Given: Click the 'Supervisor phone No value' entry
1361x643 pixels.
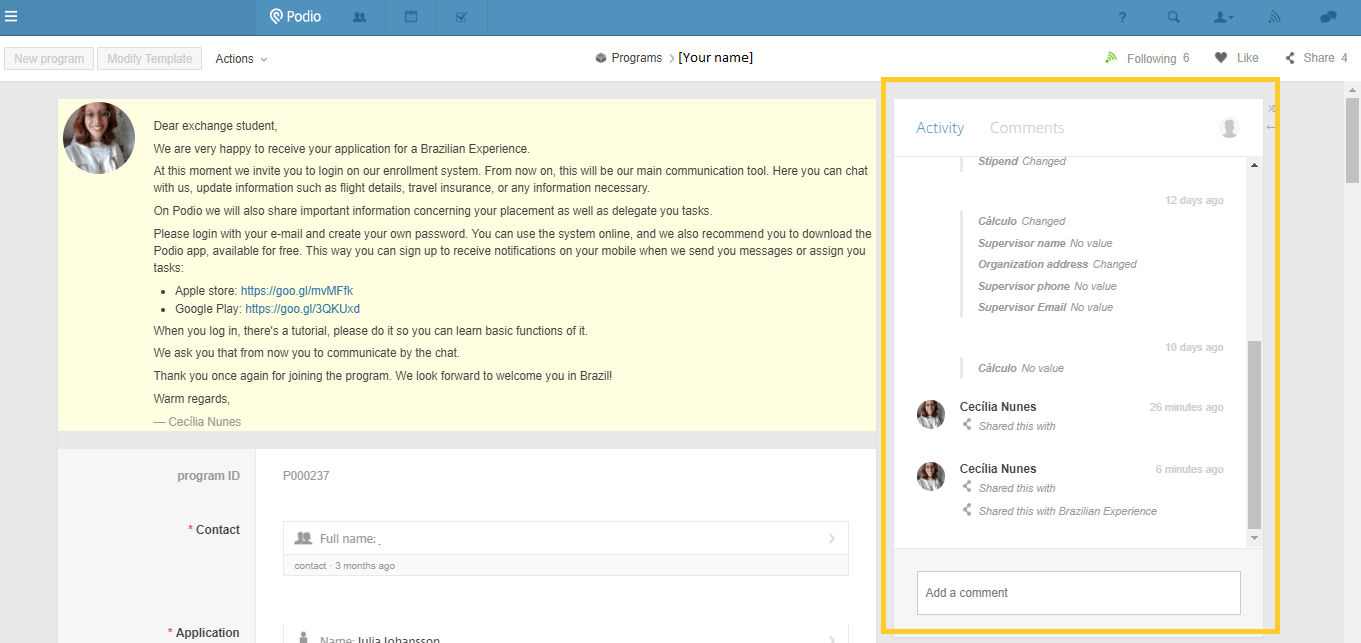Looking at the screenshot, I should pos(1047,286).
